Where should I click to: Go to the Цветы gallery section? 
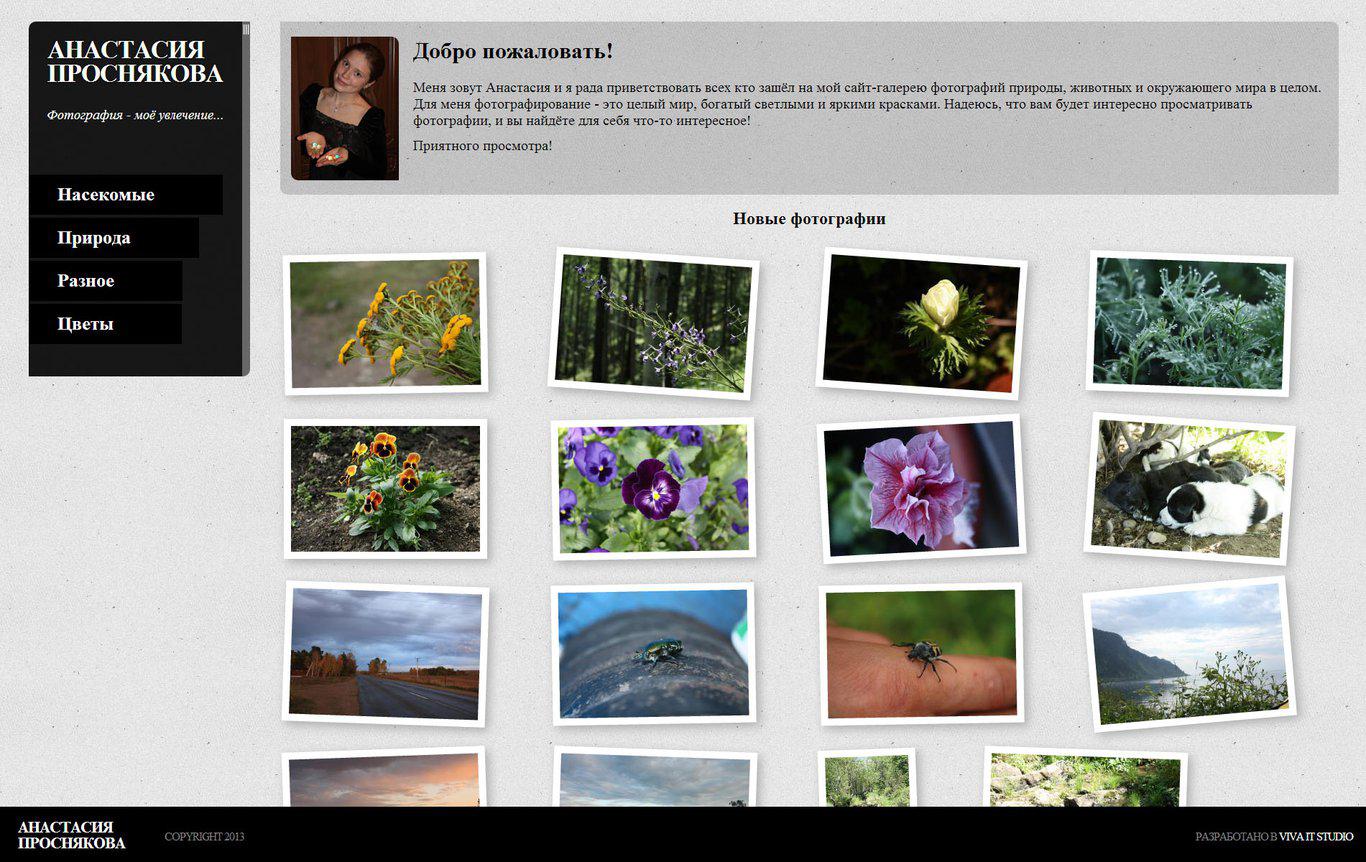tap(85, 324)
